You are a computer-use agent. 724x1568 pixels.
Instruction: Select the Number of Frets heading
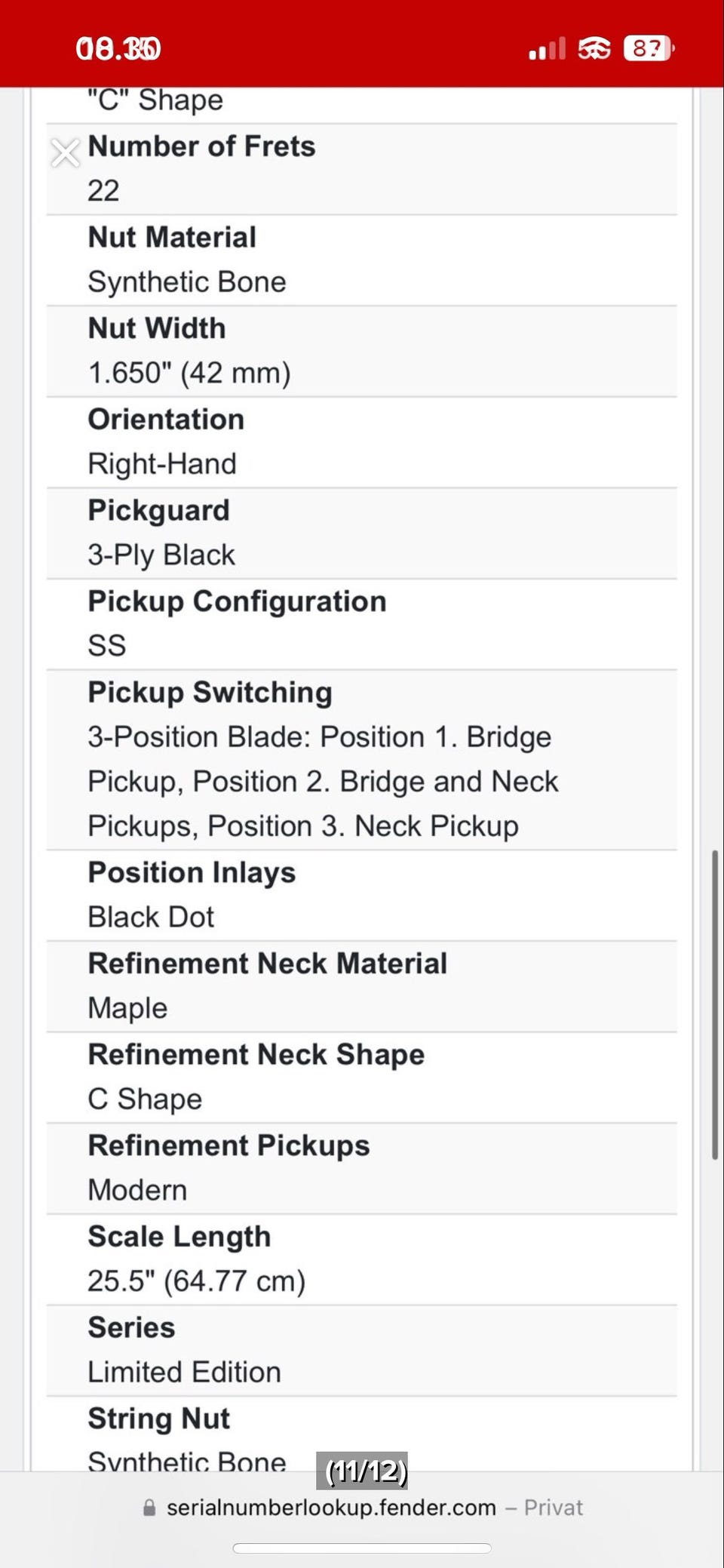coord(201,146)
